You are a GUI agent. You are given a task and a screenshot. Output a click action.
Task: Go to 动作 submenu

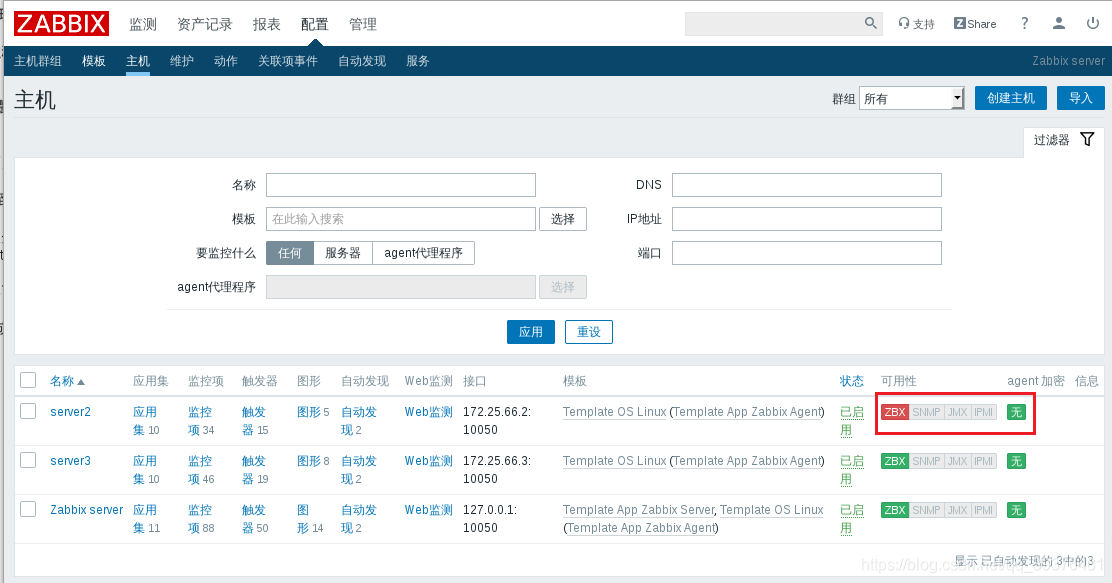226,61
